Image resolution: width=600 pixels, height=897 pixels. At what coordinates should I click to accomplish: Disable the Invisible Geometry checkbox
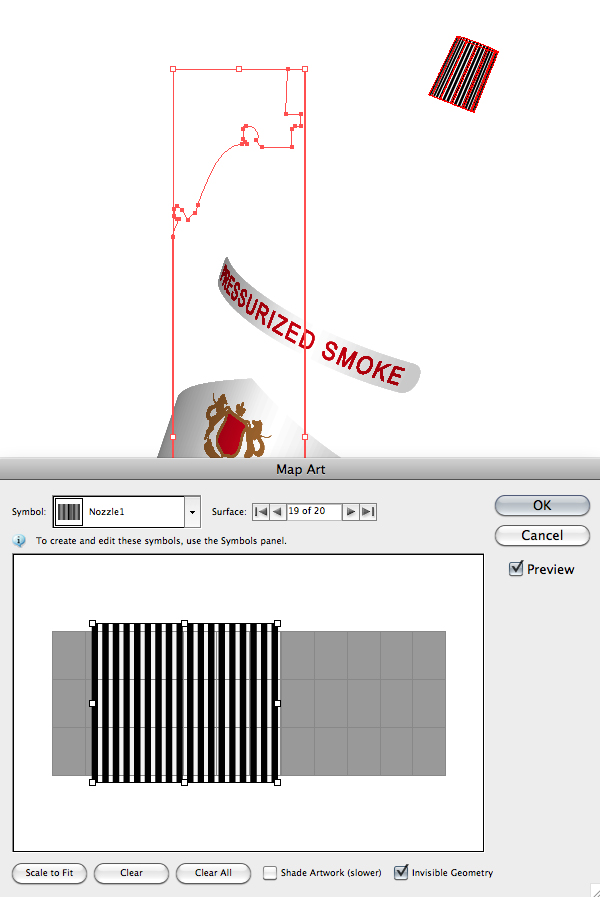point(402,872)
